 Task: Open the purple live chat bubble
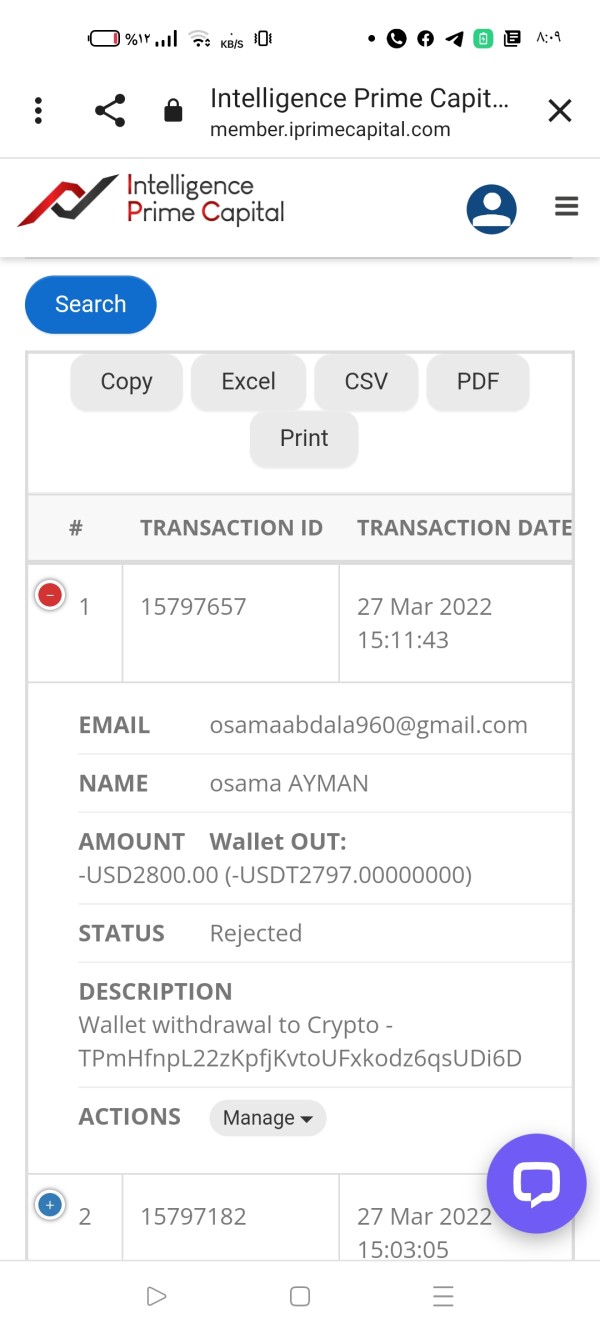coord(536,1183)
